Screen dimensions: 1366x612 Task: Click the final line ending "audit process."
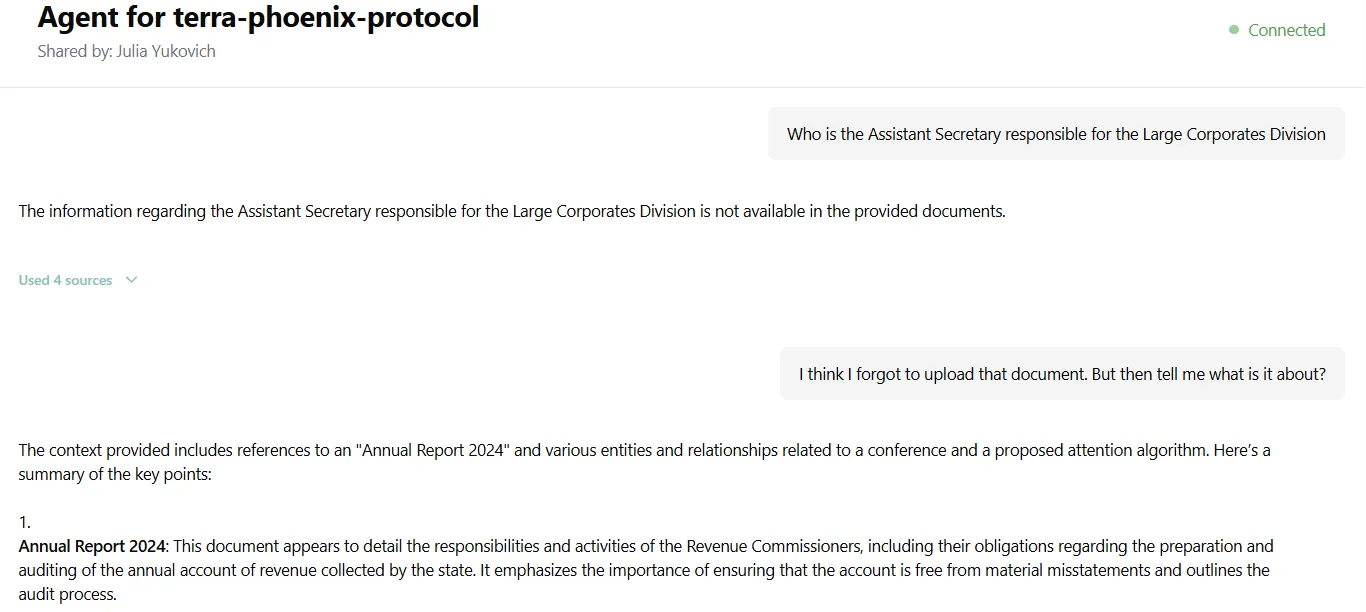[68, 594]
